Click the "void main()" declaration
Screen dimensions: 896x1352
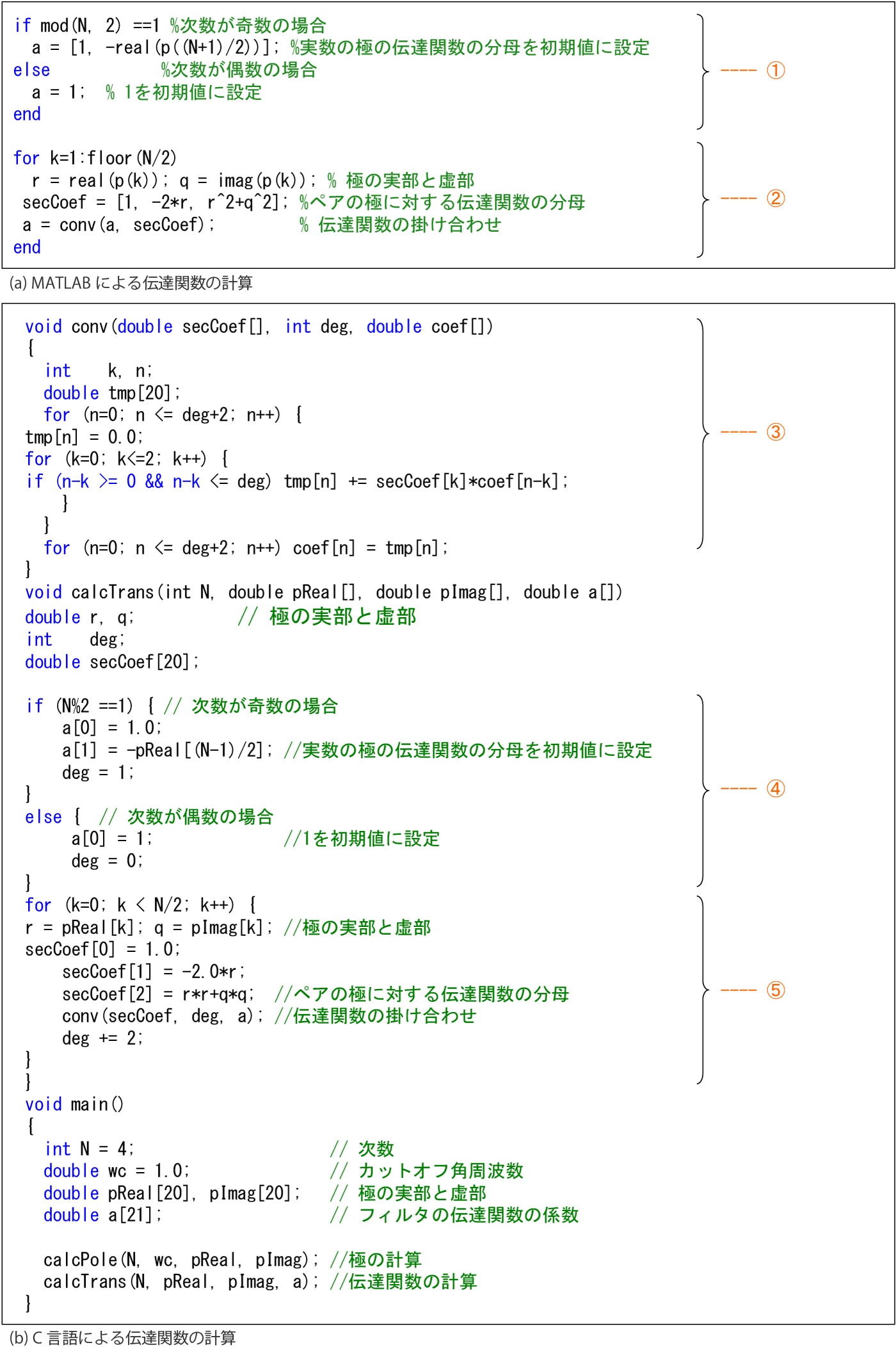[x=74, y=1104]
